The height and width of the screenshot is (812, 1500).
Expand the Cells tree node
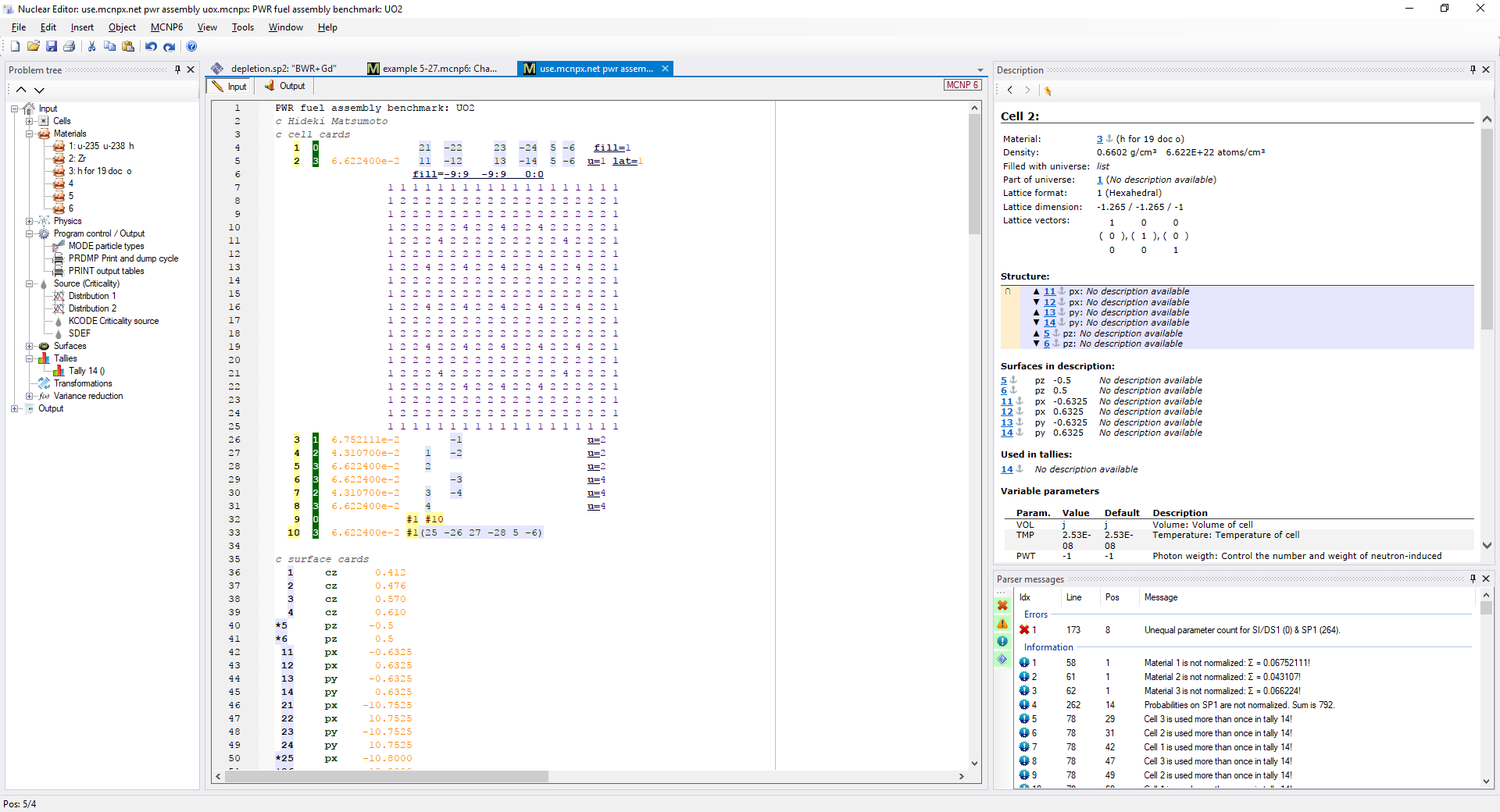tap(29, 121)
